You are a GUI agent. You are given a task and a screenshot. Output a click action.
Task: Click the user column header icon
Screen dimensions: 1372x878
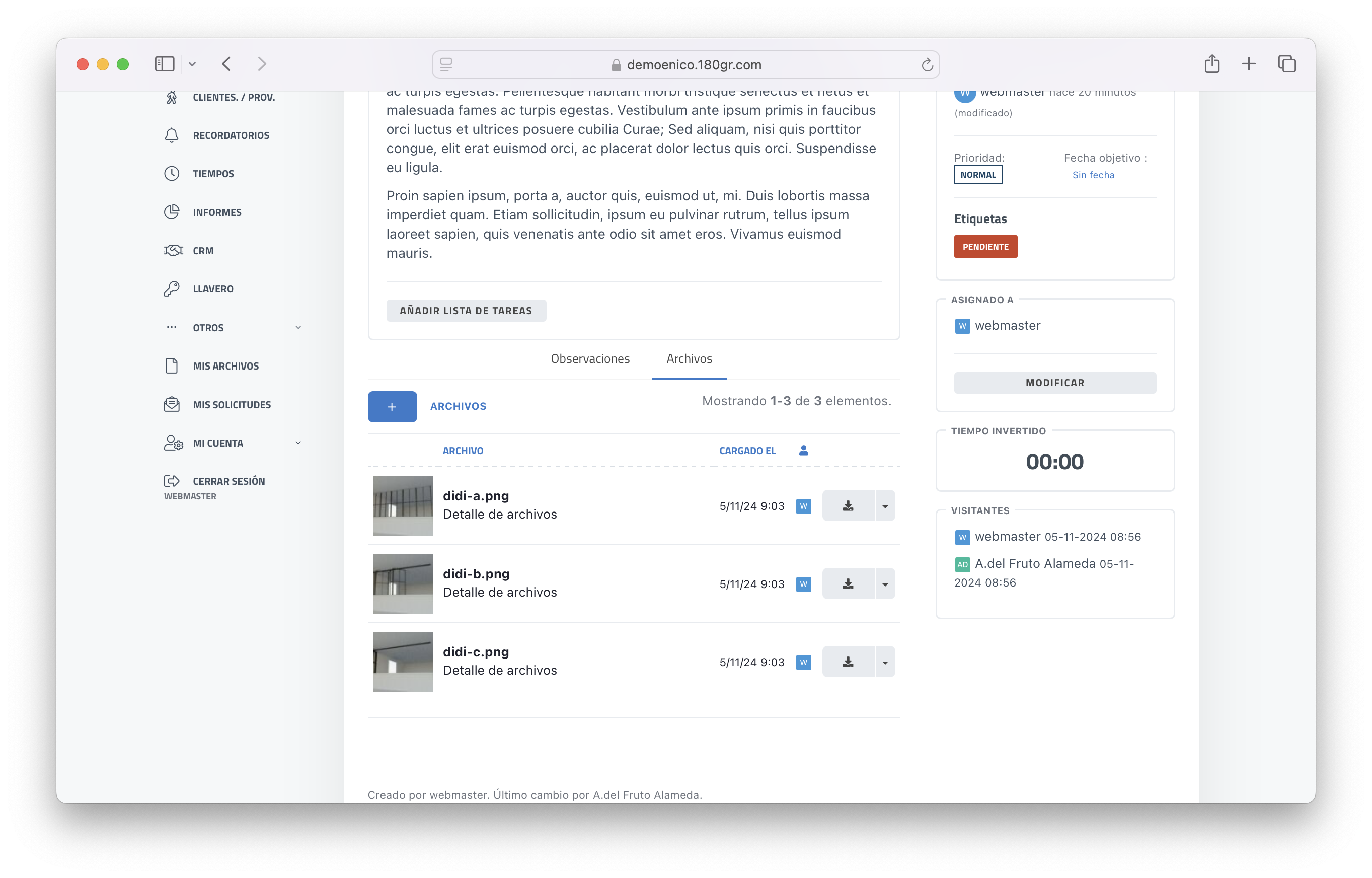tap(803, 451)
